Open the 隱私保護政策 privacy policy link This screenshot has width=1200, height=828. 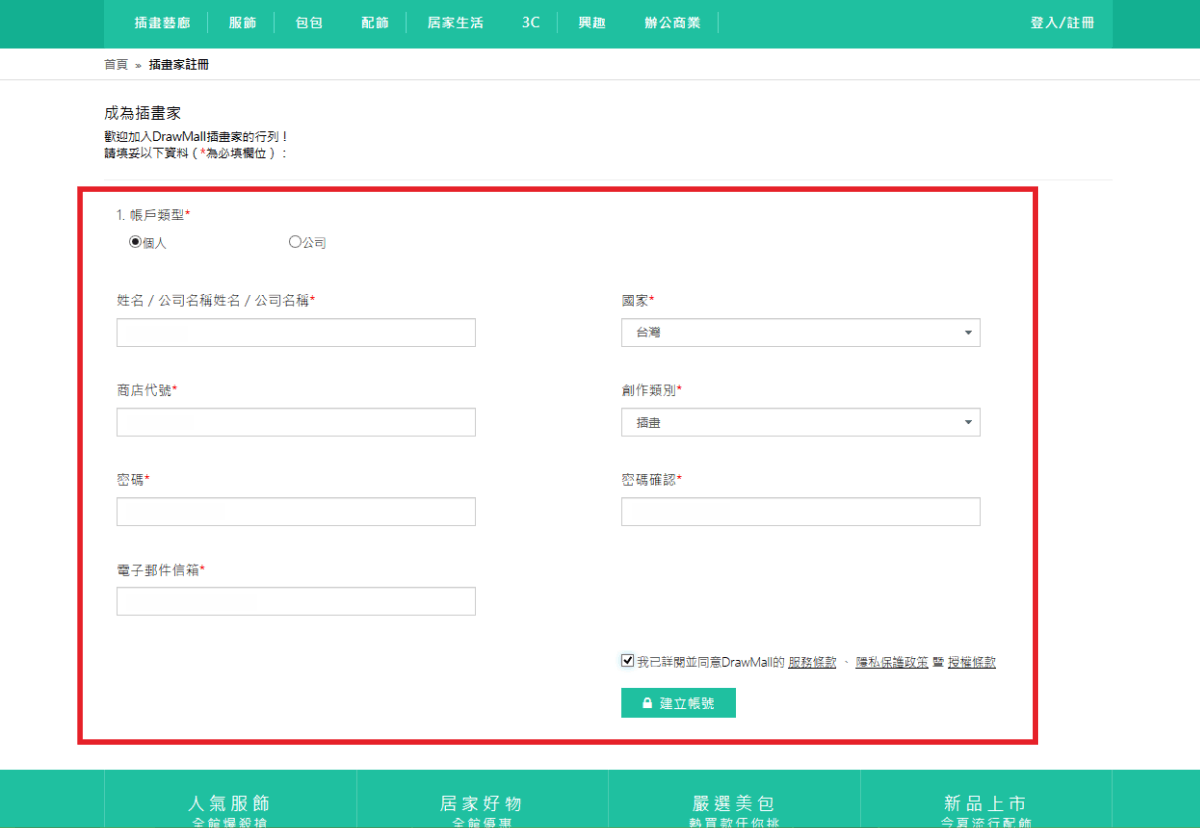897,661
